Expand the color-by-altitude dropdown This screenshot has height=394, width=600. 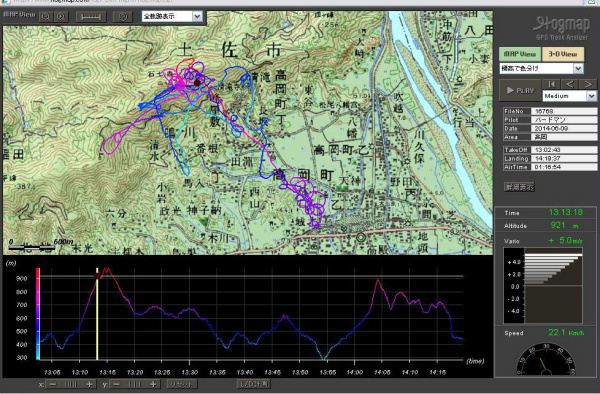coord(541,68)
